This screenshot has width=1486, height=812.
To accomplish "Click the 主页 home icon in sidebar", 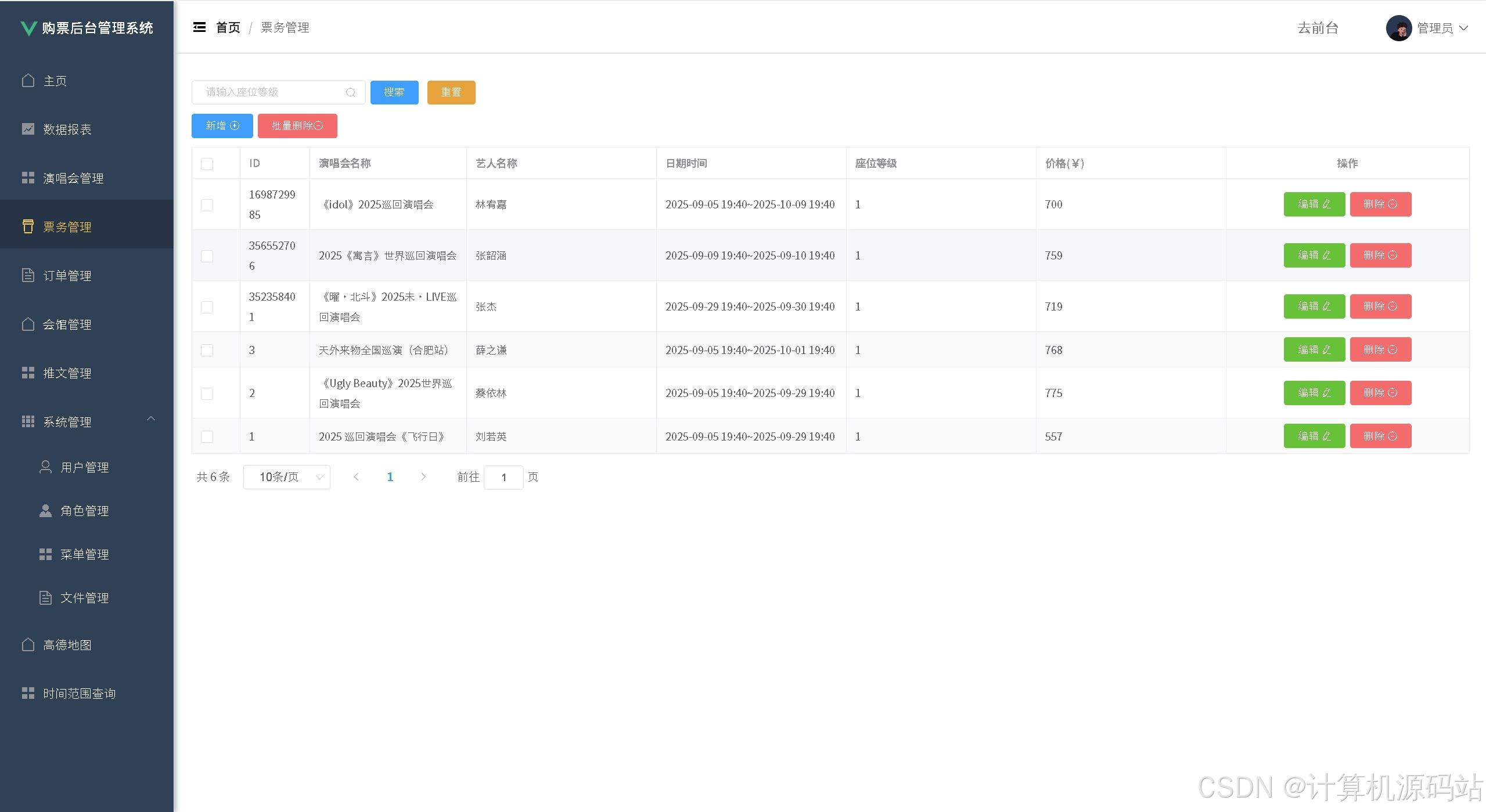I will tap(28, 80).
